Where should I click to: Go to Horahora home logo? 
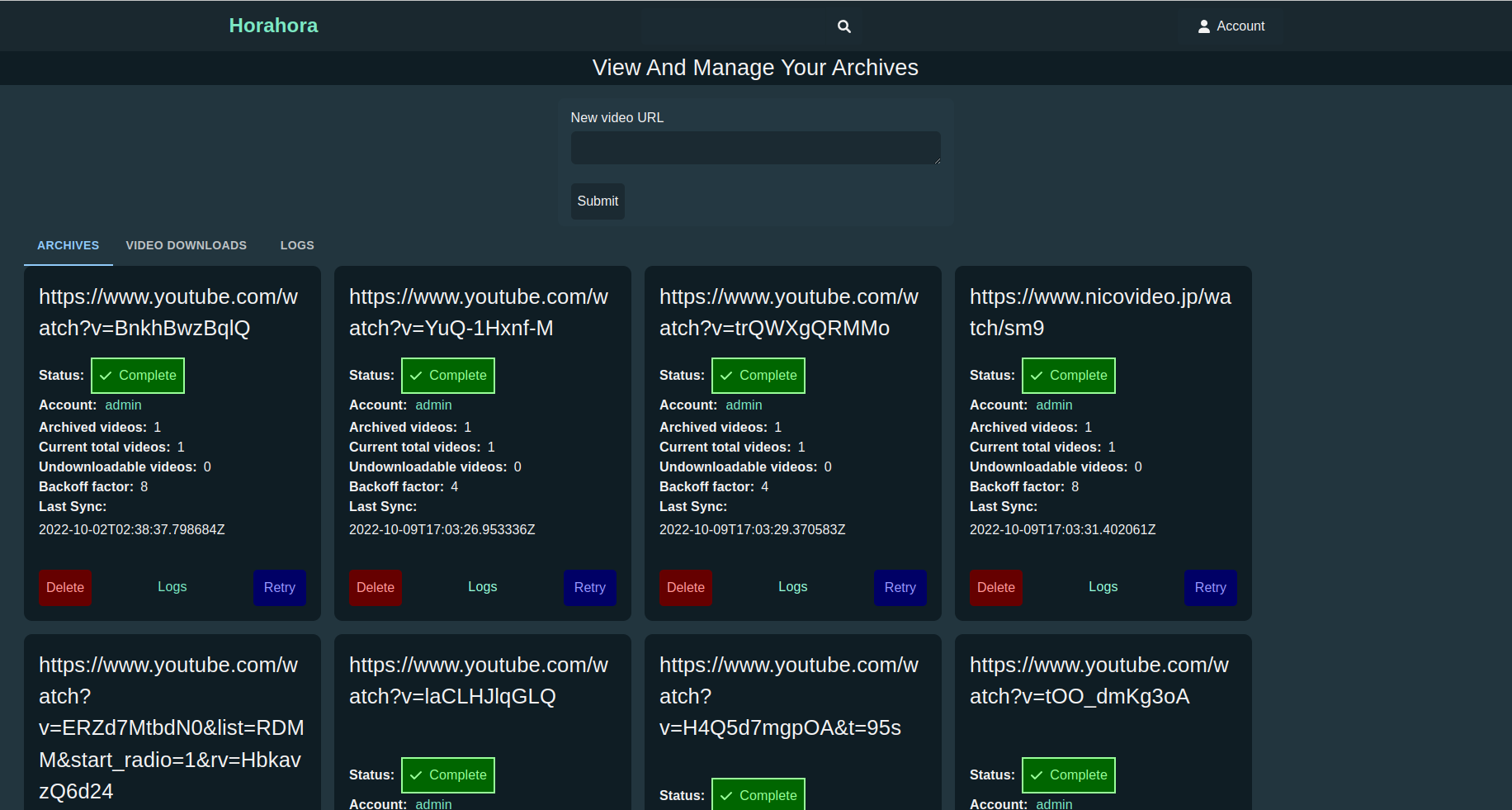tap(273, 26)
